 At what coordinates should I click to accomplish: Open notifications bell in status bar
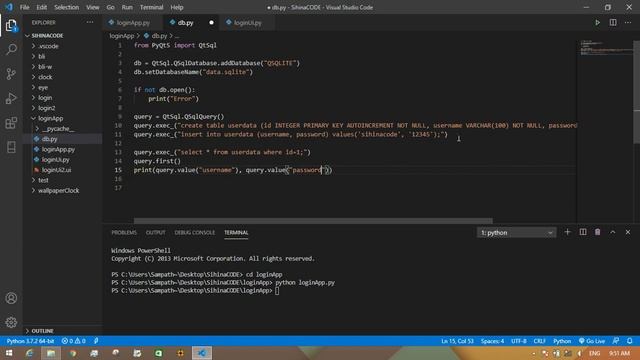click(630, 341)
